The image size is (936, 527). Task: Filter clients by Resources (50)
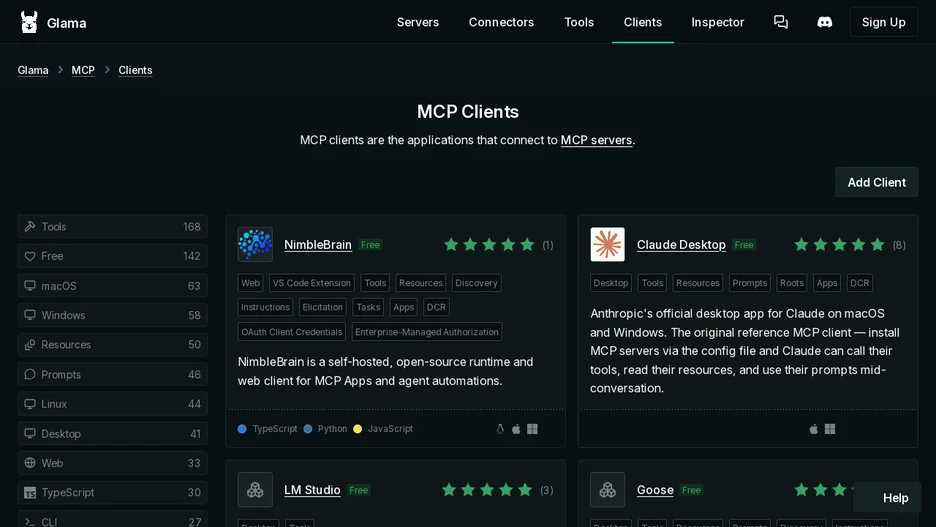coord(113,344)
